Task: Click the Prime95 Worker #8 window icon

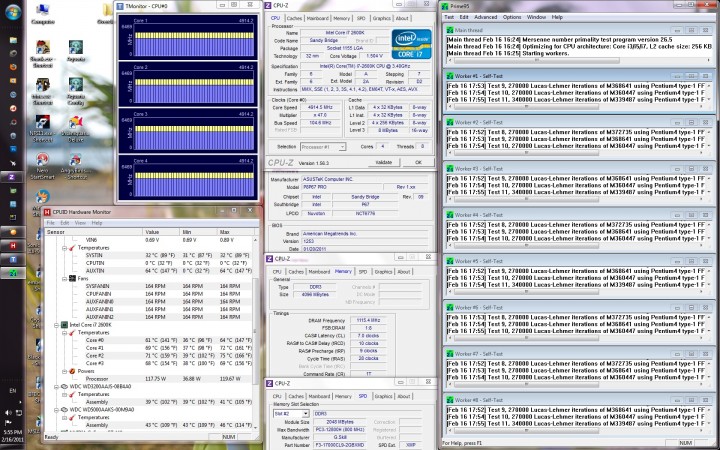Action: coord(450,400)
